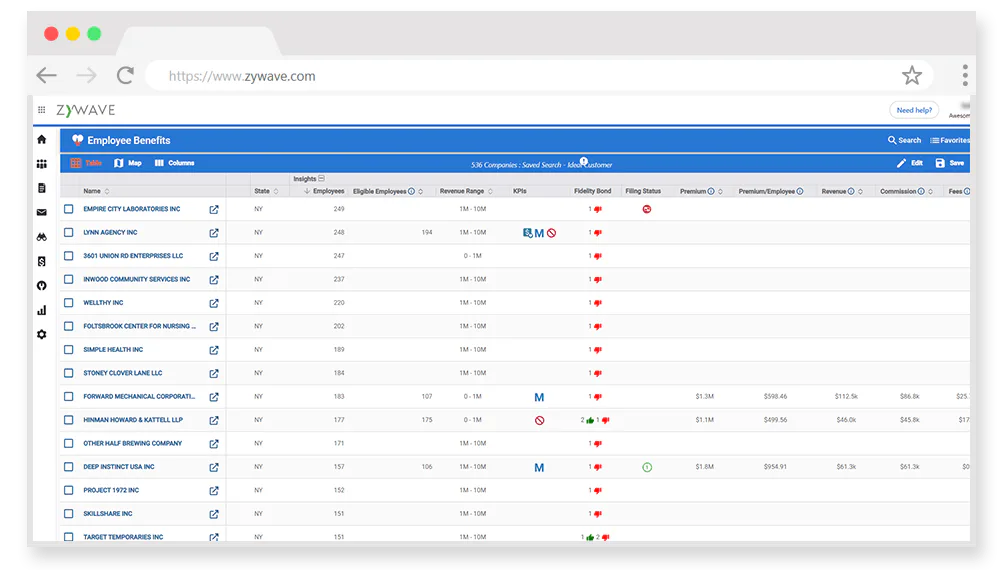Select the Other Half Brewing Company checkbox
This screenshot has height=570, width=1000.
click(x=69, y=443)
